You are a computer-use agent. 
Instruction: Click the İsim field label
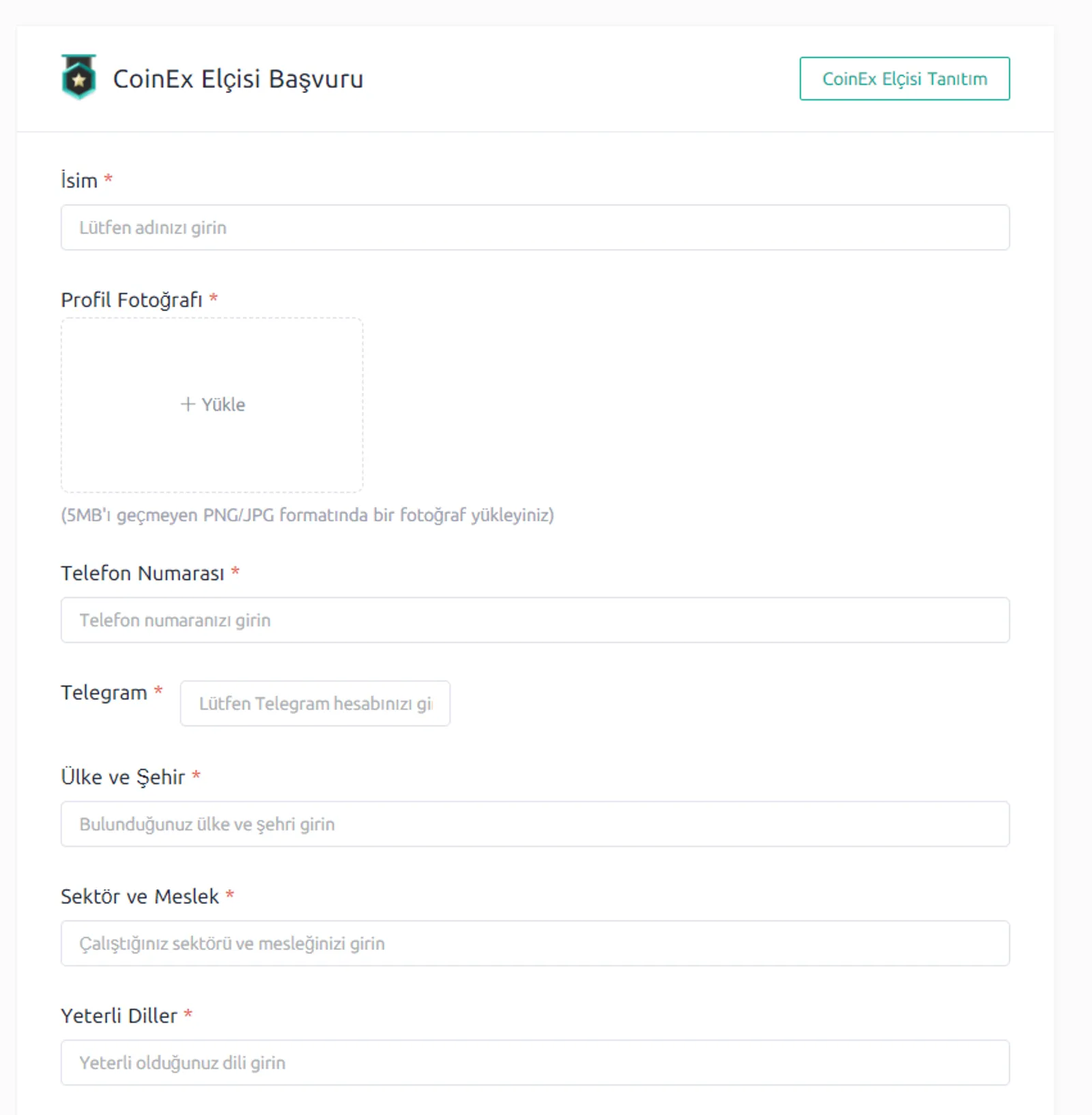(x=79, y=180)
